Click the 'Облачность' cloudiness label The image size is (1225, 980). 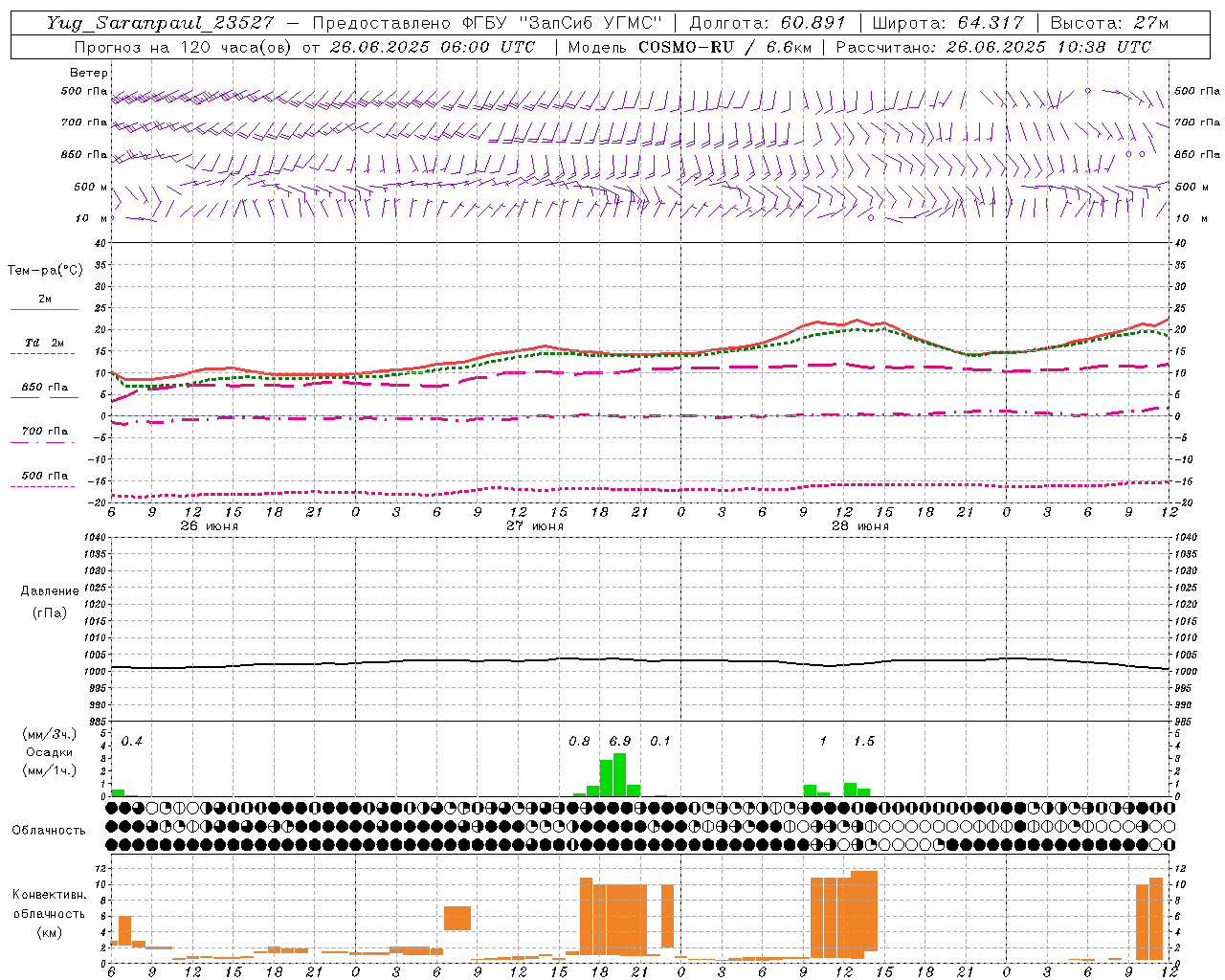[x=49, y=831]
